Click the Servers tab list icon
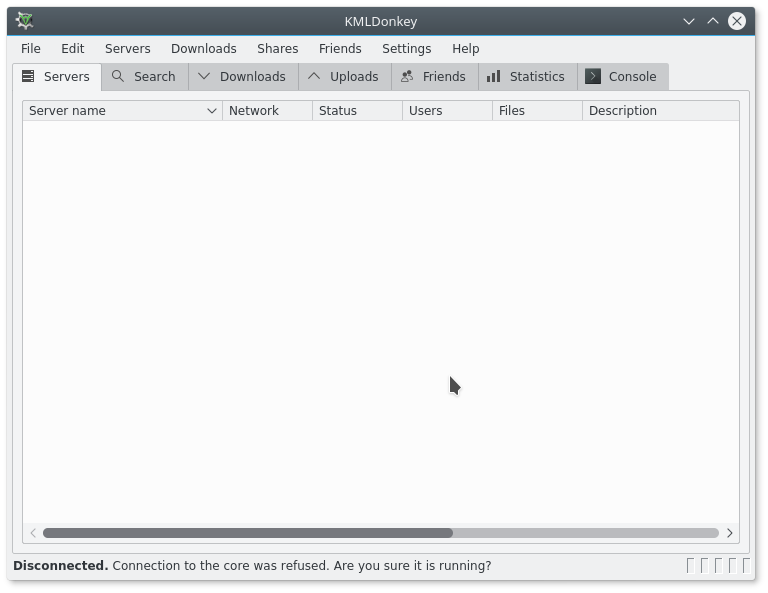The image size is (768, 593). (x=28, y=76)
